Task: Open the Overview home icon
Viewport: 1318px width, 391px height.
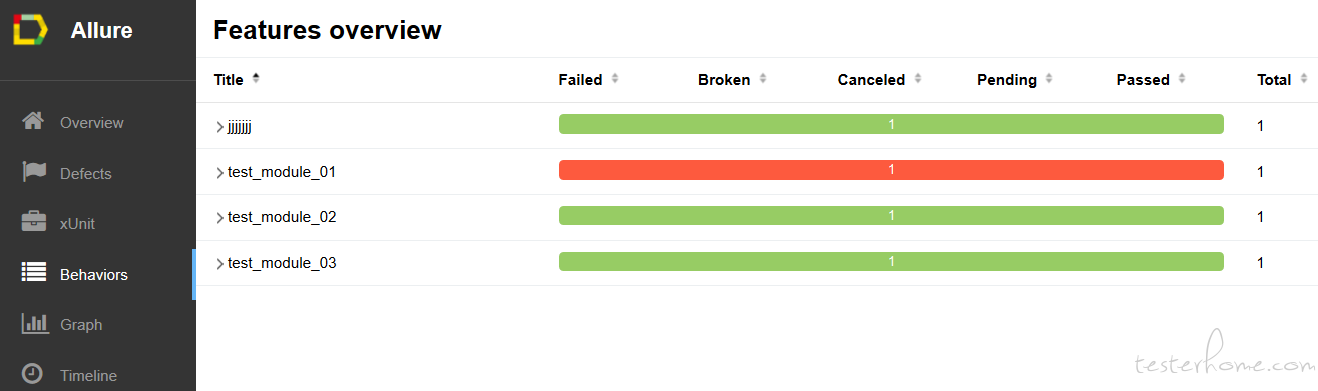Action: 33,122
